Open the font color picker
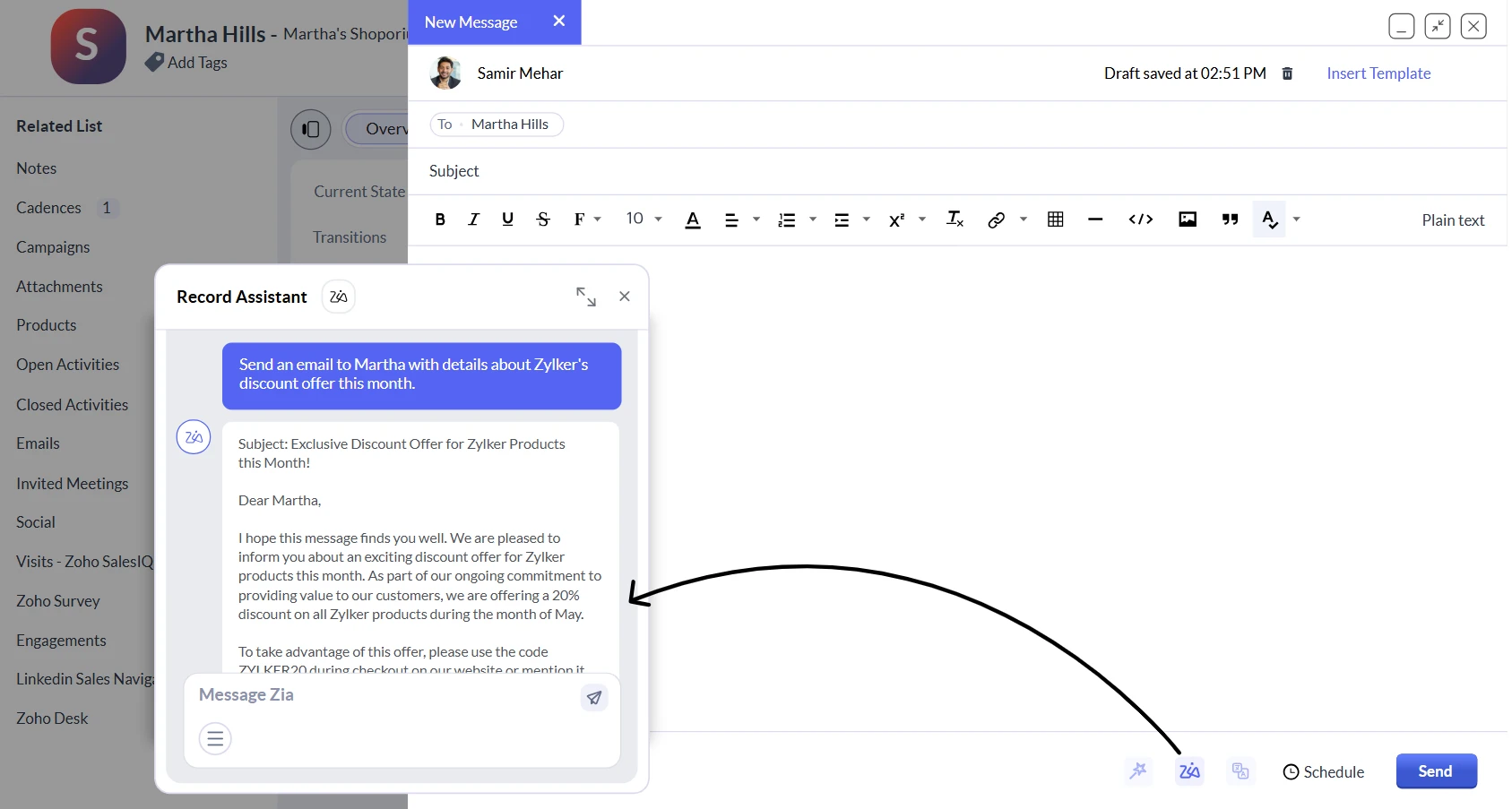This screenshot has width=1512, height=809. (693, 219)
